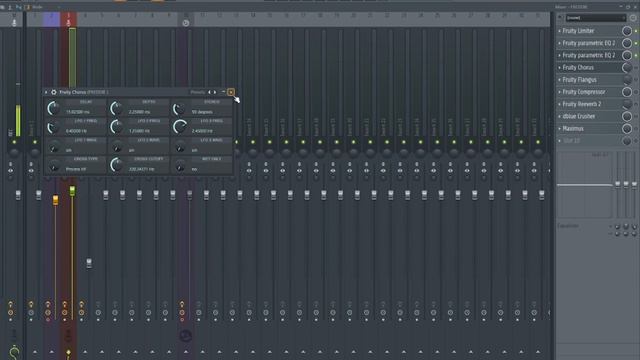Toggle the first Fruity parametric EQ 2 enable LED
Viewport: 640px width, 360px height.
(x=636, y=43)
